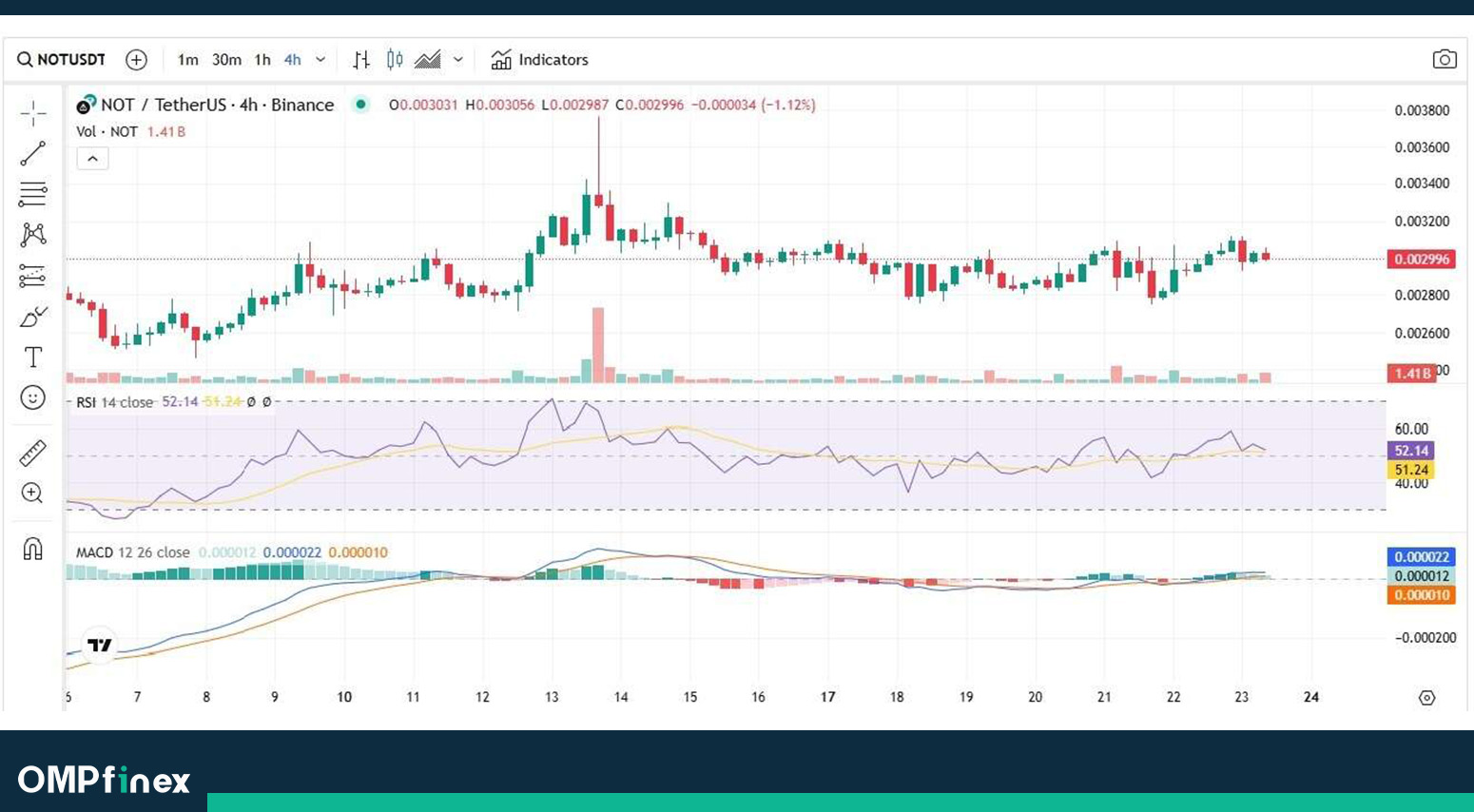Click the MACD value label 0.000022
Image resolution: width=1474 pixels, height=812 pixels.
1422,557
